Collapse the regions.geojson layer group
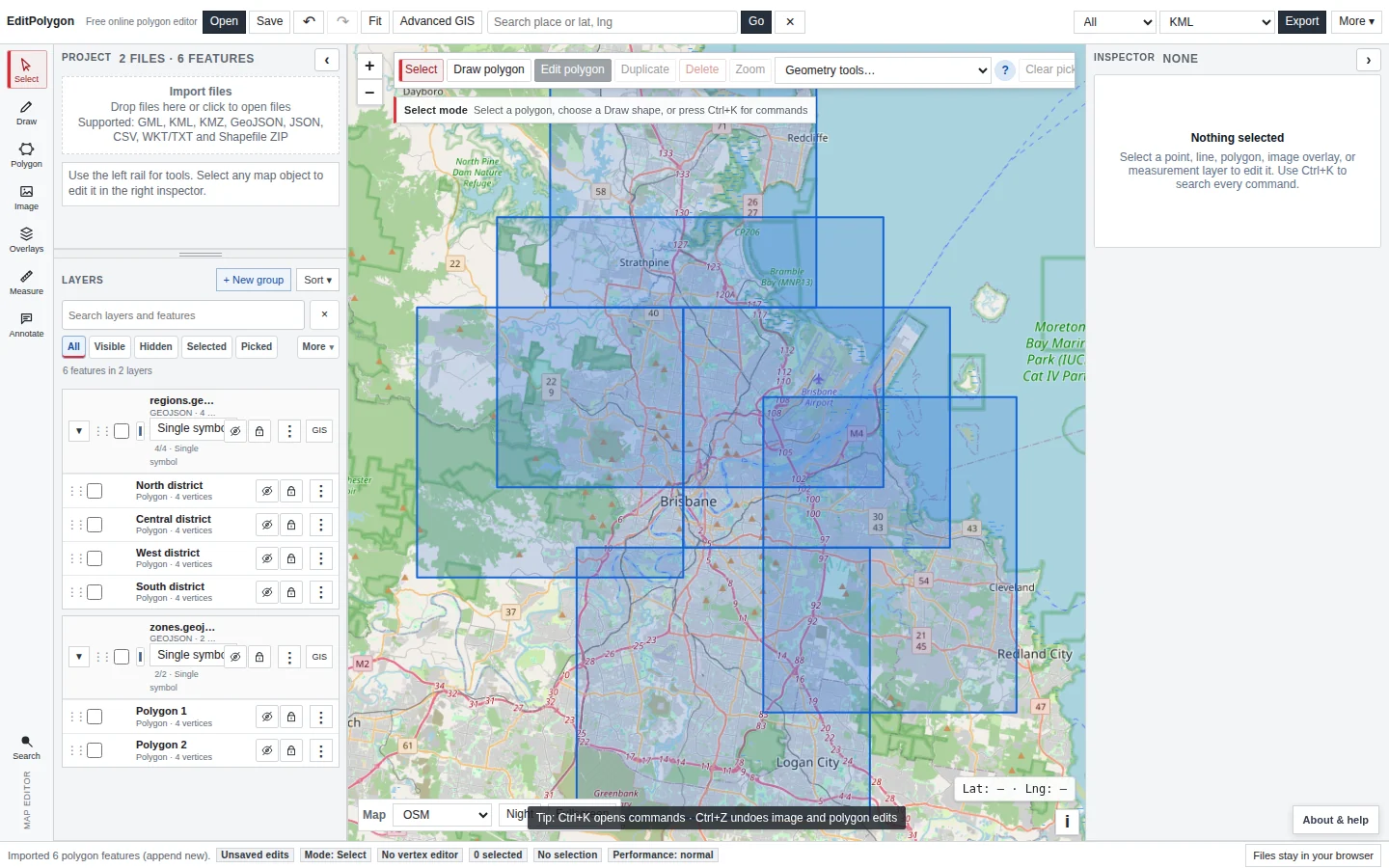Image resolution: width=1389 pixels, height=868 pixels. (79, 431)
